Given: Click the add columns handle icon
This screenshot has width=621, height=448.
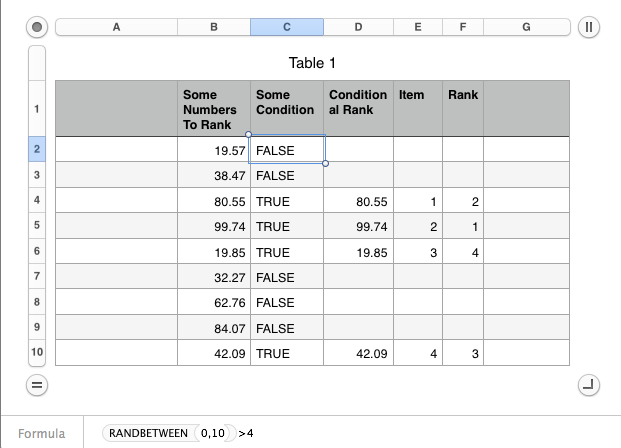Looking at the screenshot, I should click(589, 27).
